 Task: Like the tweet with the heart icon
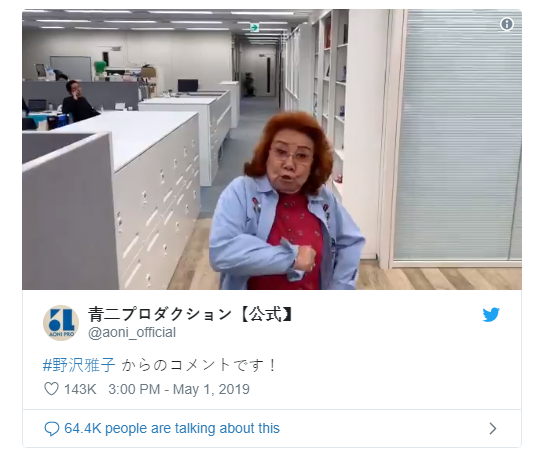click(x=51, y=389)
